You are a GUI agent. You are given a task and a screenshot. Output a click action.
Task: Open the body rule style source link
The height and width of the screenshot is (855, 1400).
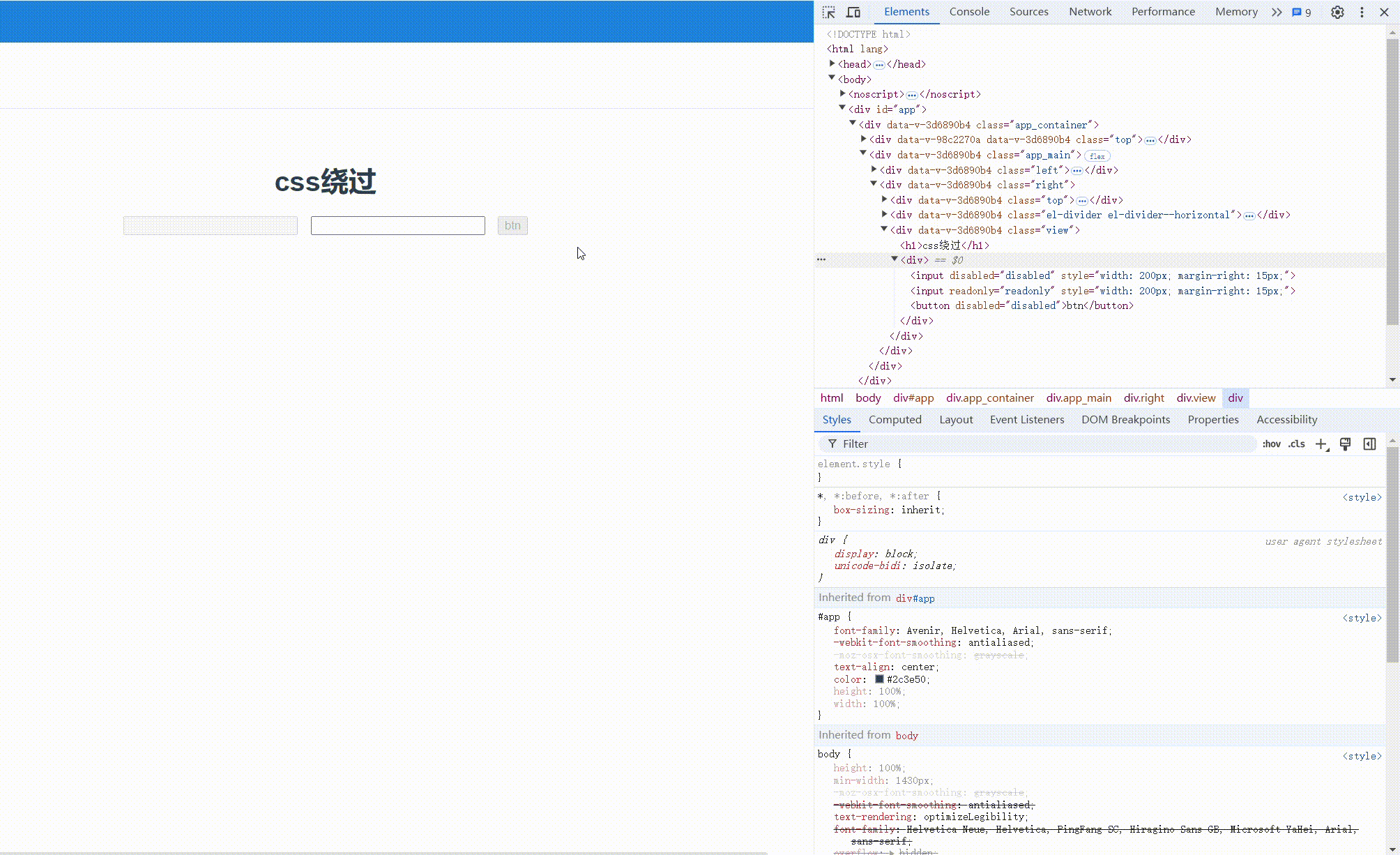click(1362, 756)
